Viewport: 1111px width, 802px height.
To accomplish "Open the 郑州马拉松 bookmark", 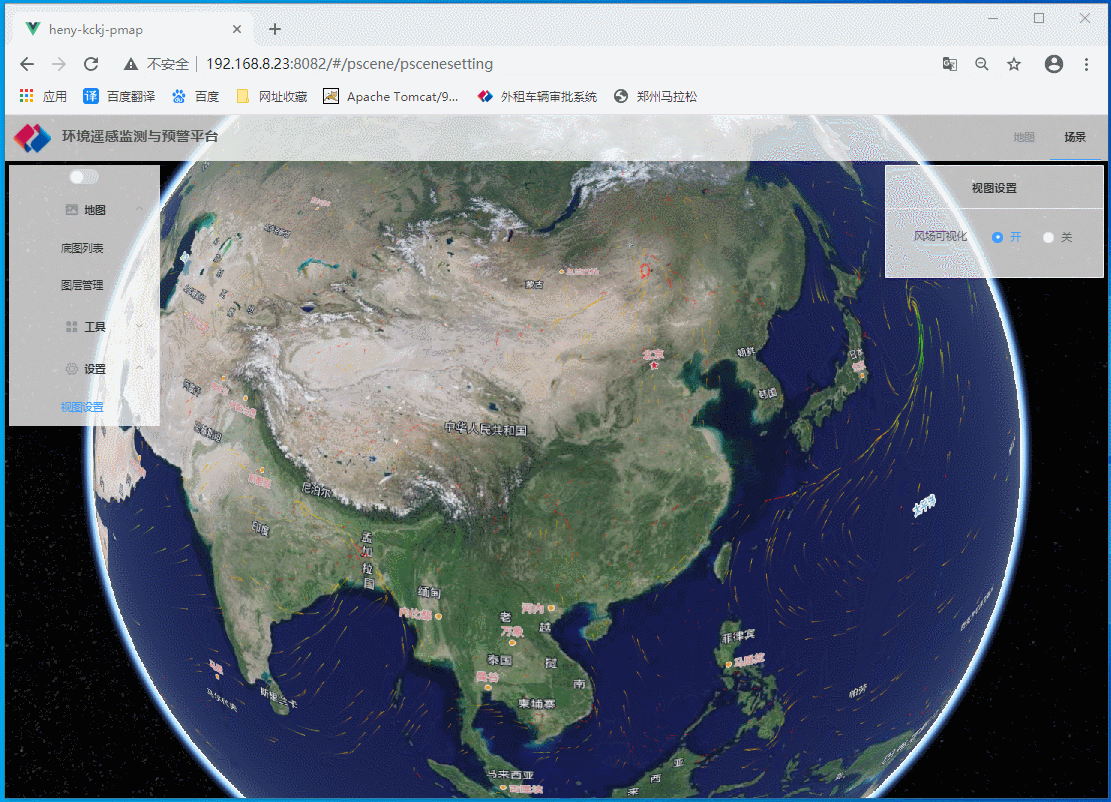I will tap(655, 96).
